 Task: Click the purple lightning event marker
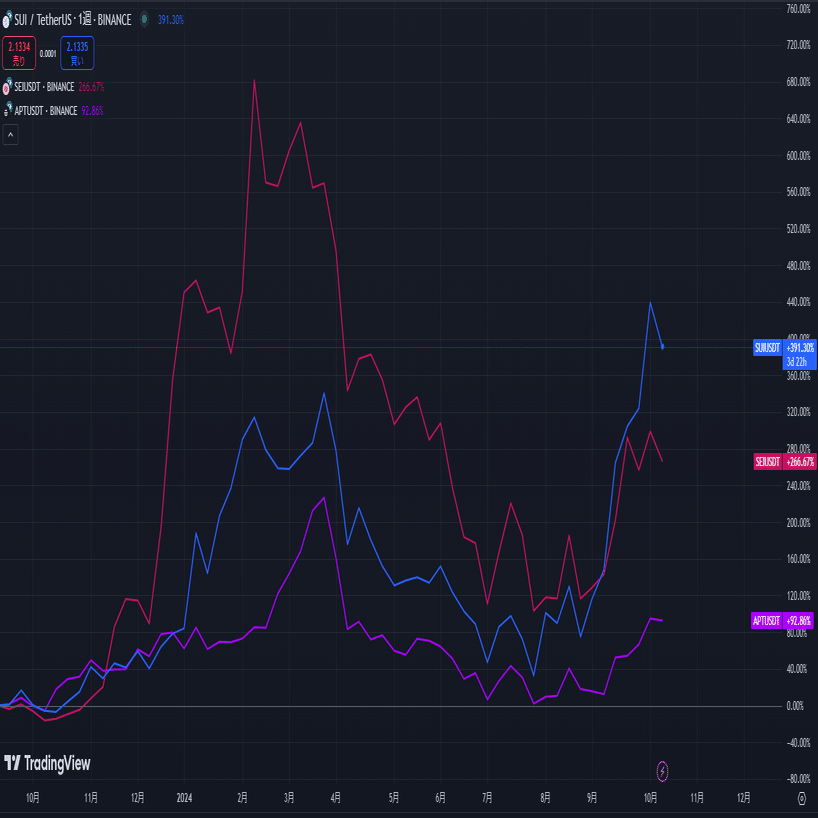662,771
